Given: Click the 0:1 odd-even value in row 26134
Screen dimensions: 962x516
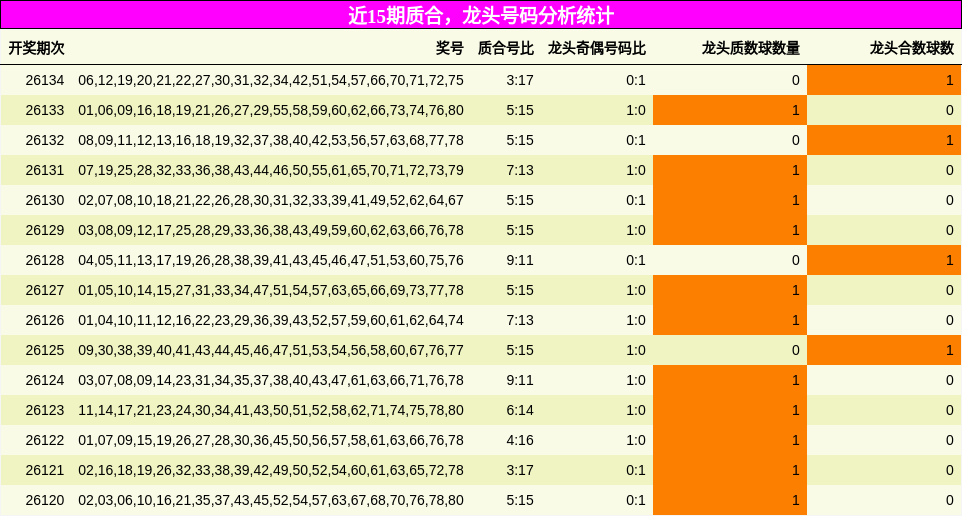Looking at the screenshot, I should coord(636,80).
